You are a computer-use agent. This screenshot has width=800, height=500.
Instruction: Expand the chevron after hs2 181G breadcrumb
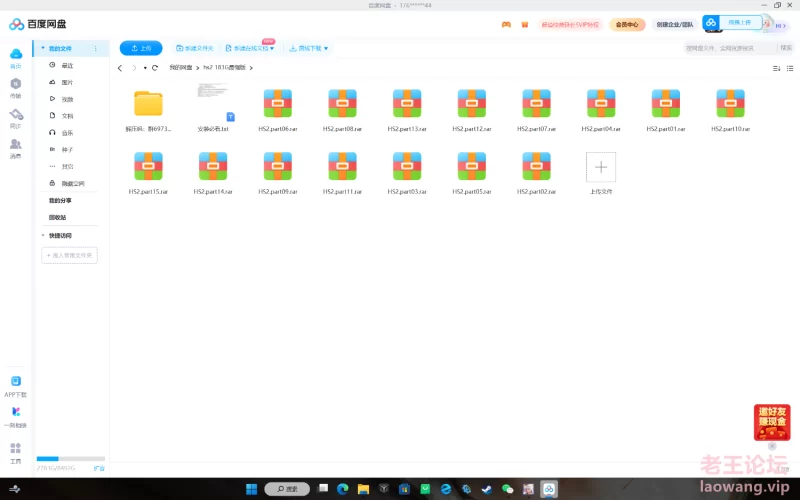tap(251, 68)
